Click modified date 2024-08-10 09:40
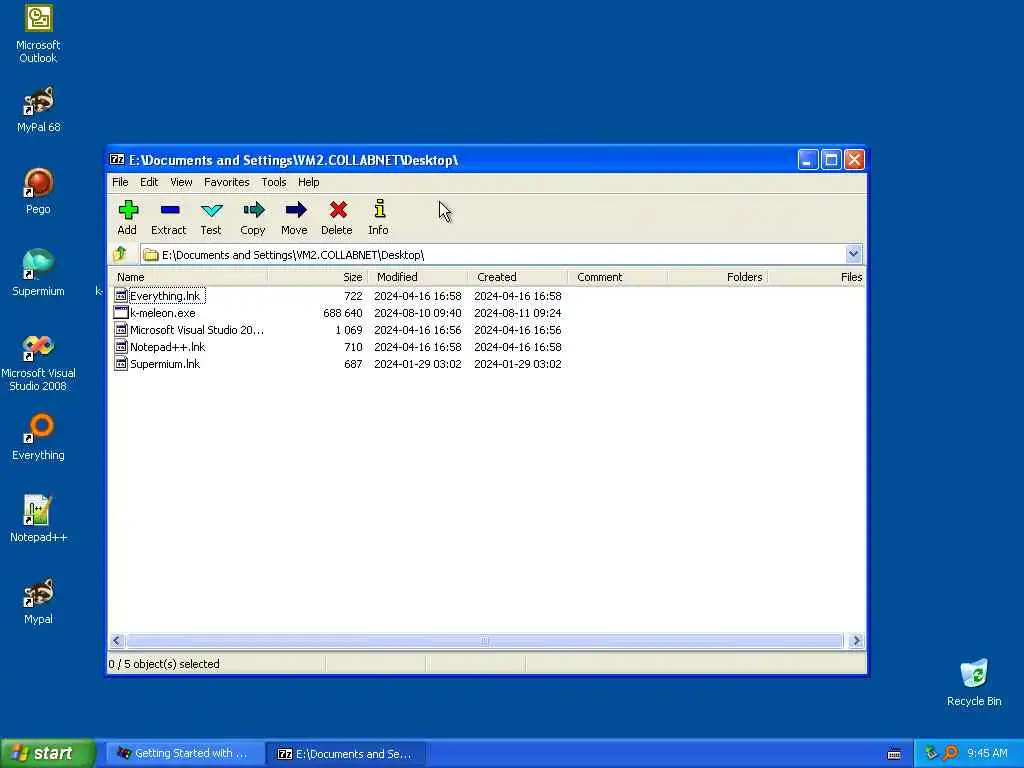Viewport: 1024px width, 768px height. [417, 313]
